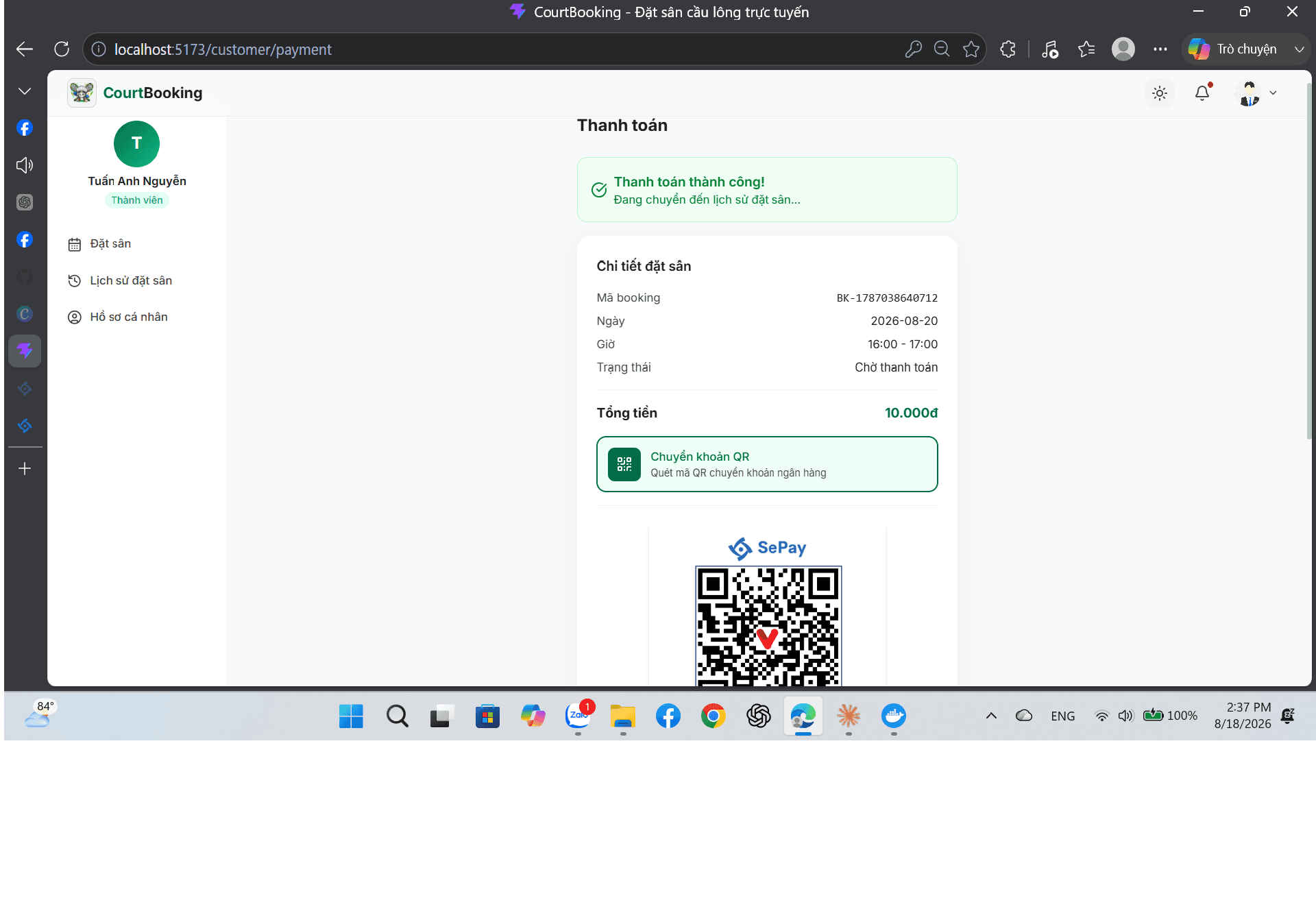1316x907 pixels.
Task: Expand the user account chevron
Action: coord(1273,93)
